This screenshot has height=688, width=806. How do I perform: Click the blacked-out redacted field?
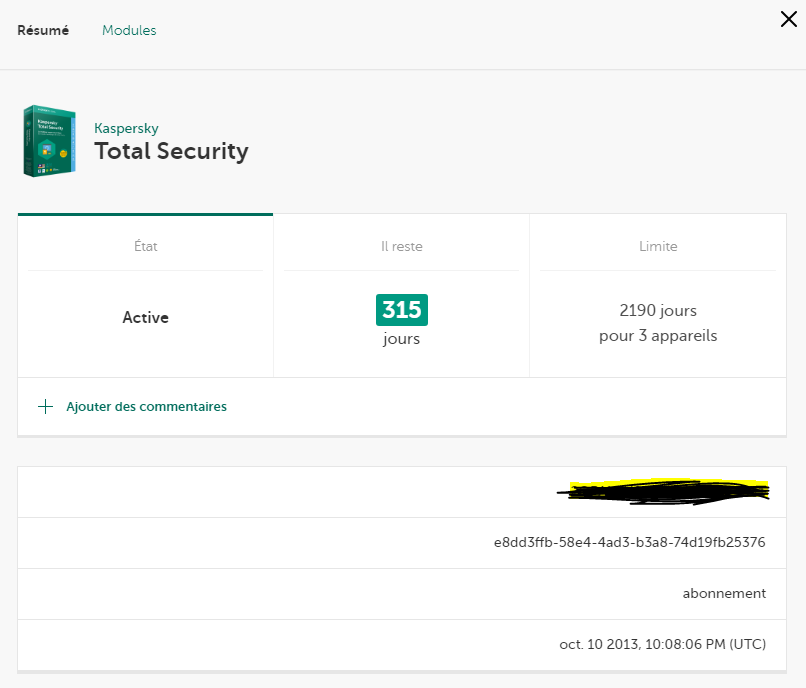pyautogui.click(x=667, y=490)
